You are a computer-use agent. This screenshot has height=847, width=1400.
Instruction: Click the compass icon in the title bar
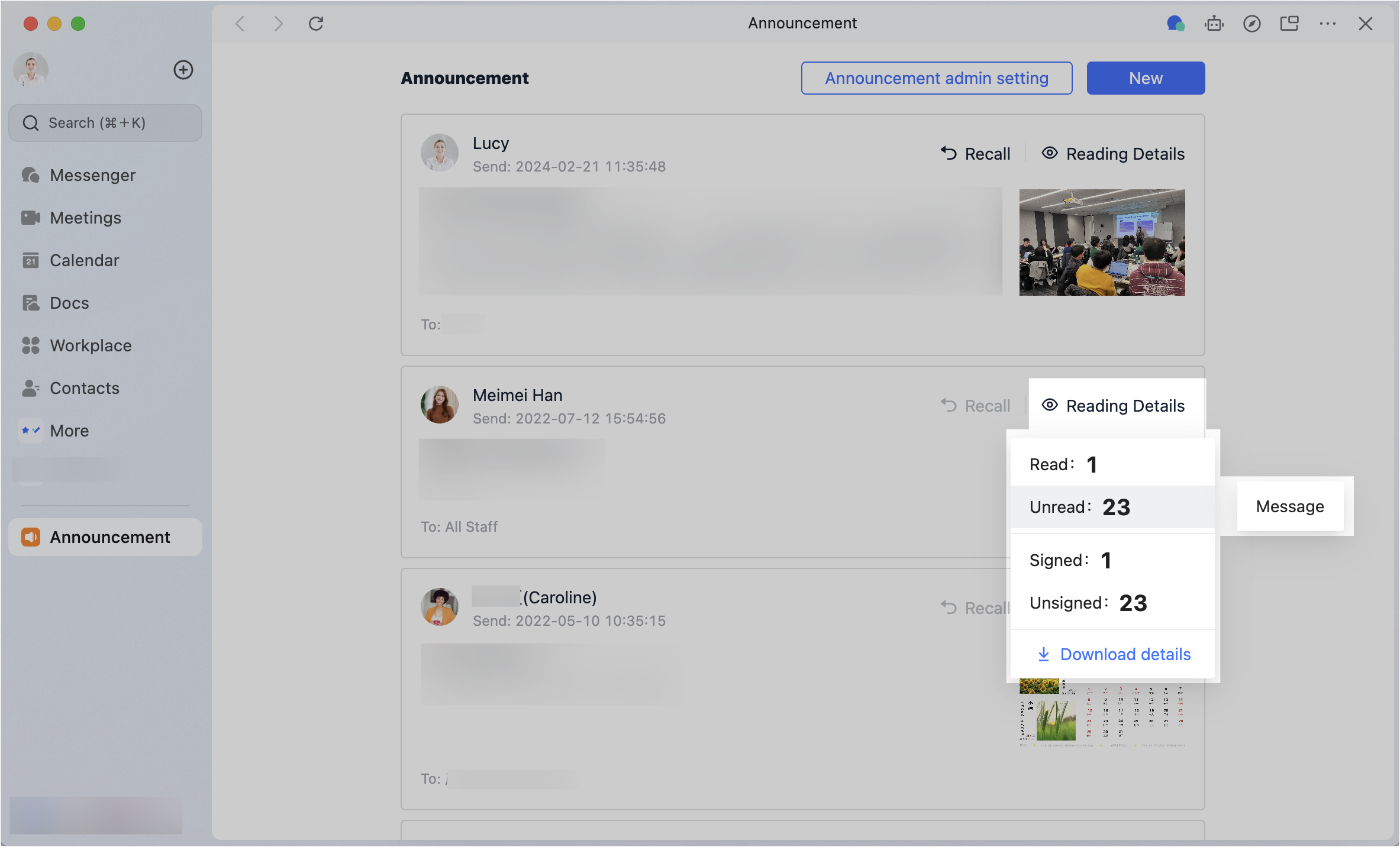tap(1251, 24)
